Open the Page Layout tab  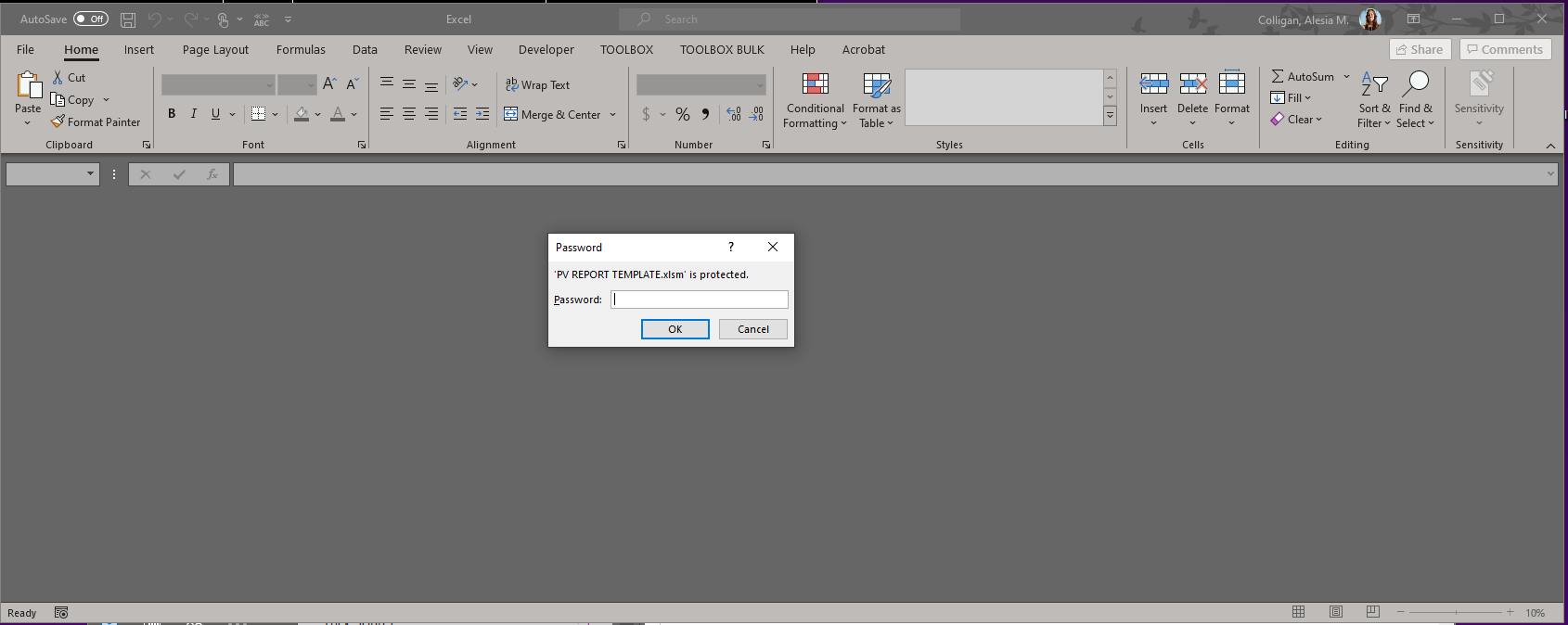[215, 50]
